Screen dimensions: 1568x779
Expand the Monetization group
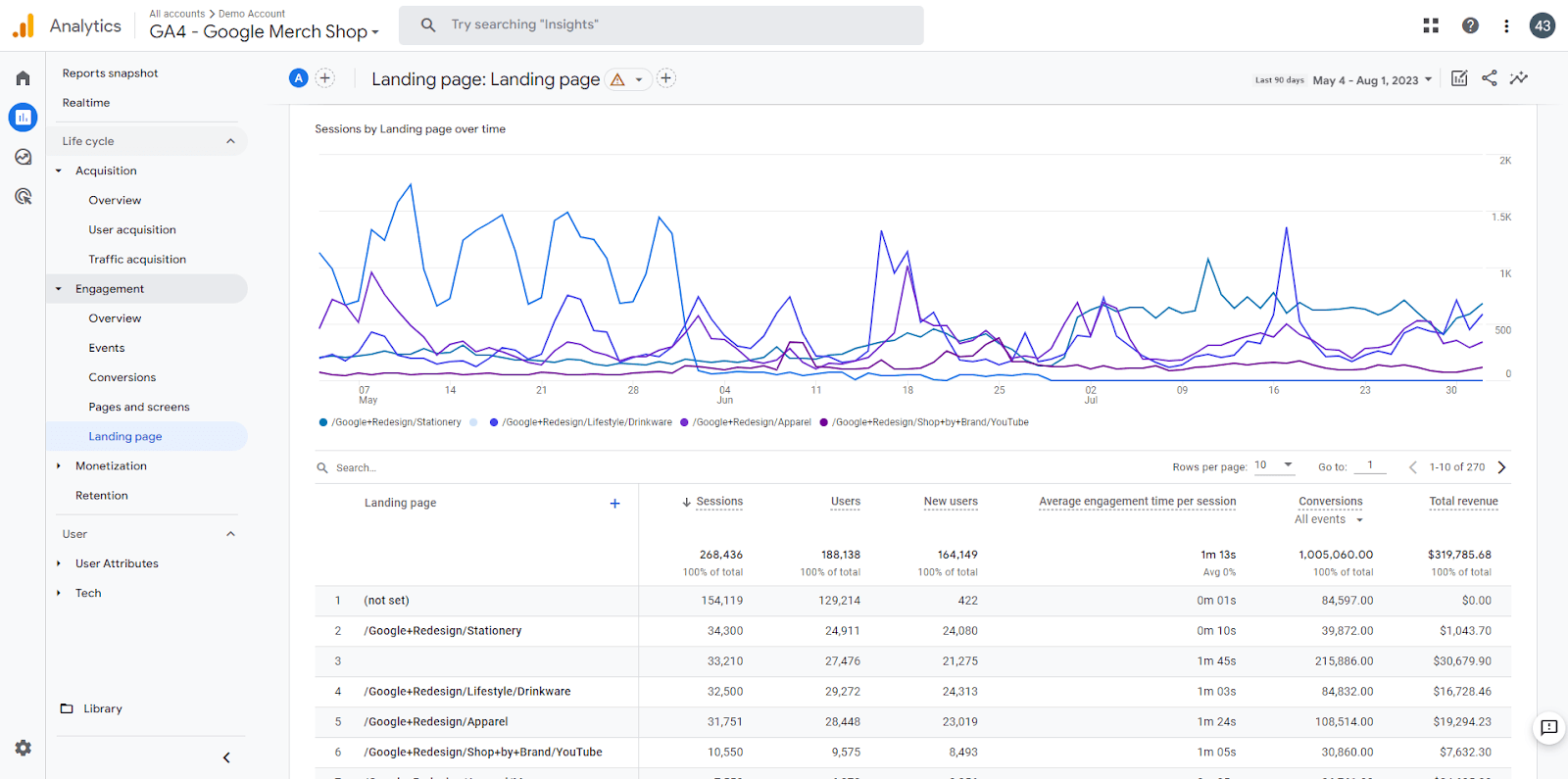(59, 466)
